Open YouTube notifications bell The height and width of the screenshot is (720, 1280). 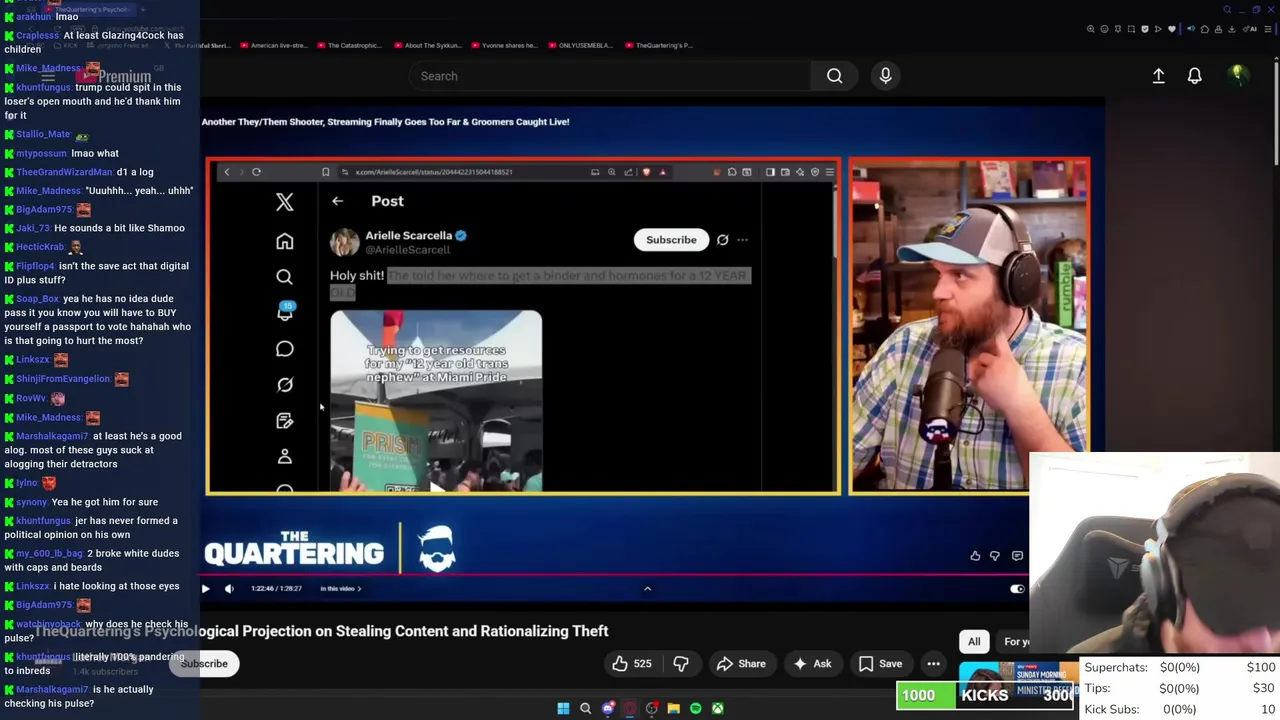click(1194, 76)
